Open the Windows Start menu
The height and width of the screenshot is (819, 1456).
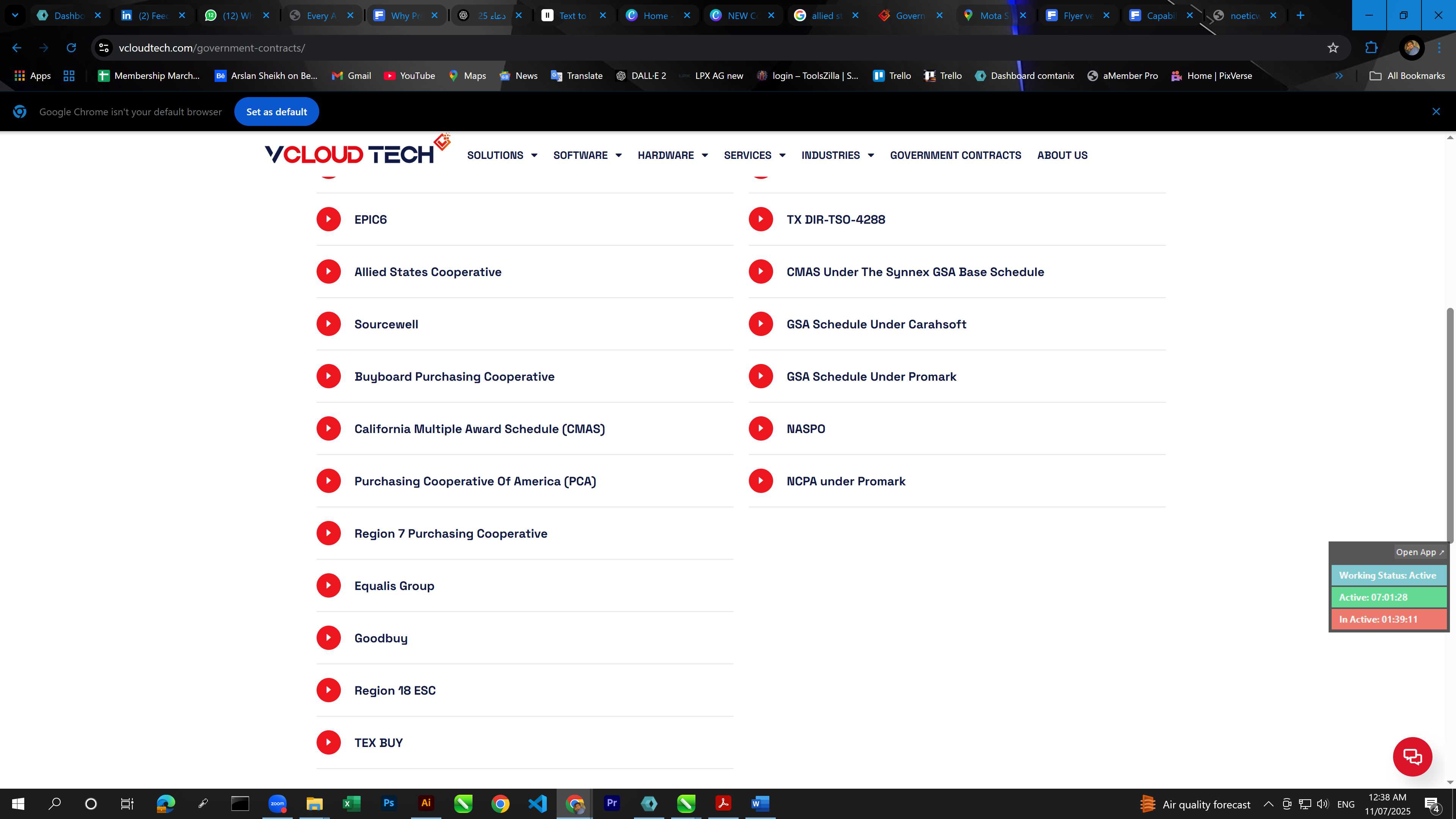coord(18,803)
